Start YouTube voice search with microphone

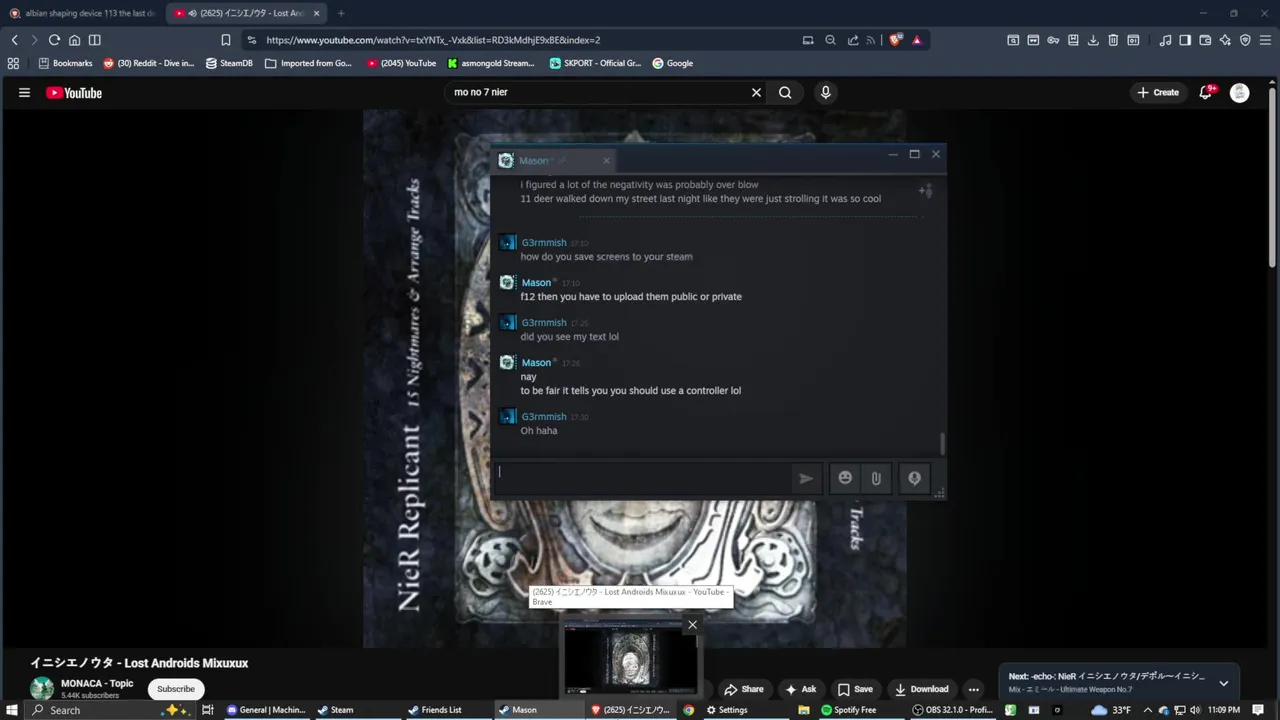(825, 92)
